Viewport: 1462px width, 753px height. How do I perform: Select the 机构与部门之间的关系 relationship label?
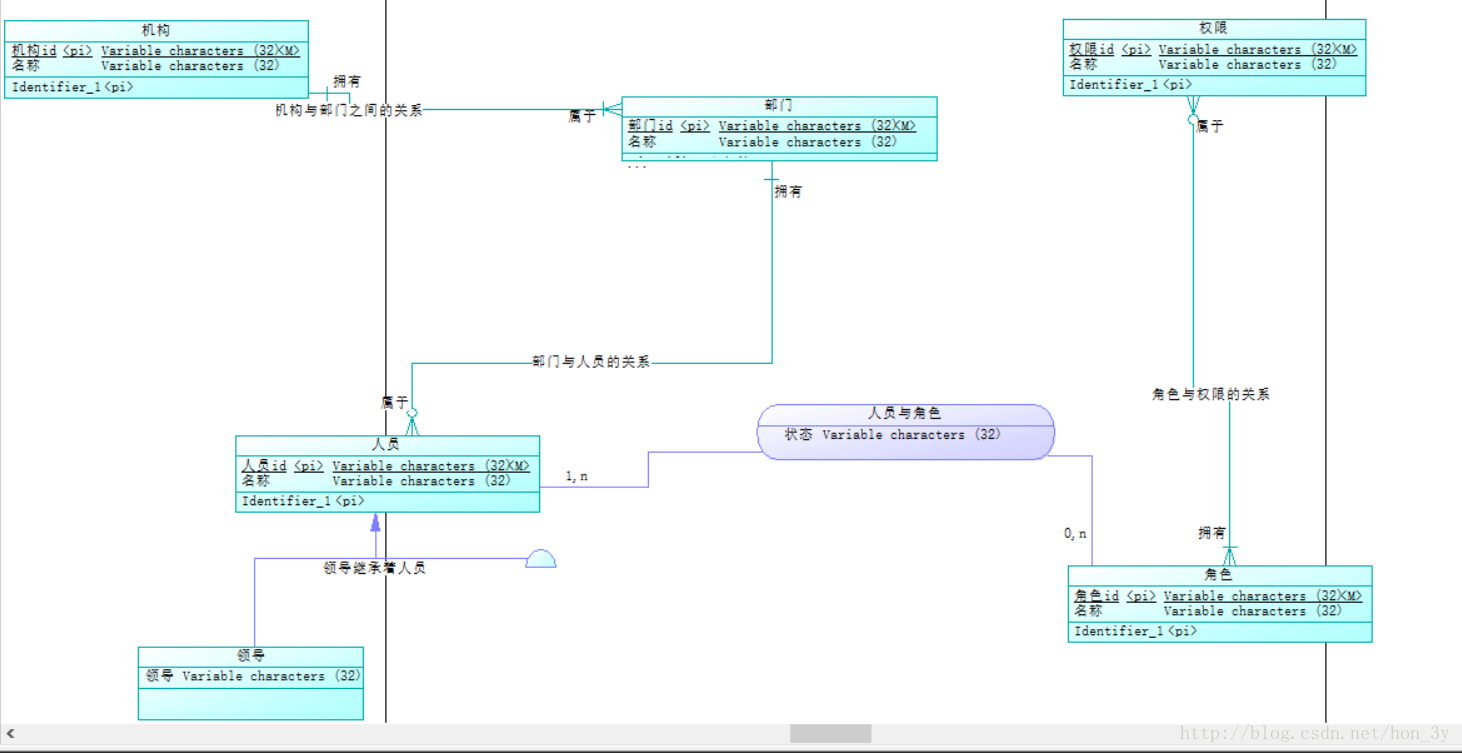click(349, 110)
